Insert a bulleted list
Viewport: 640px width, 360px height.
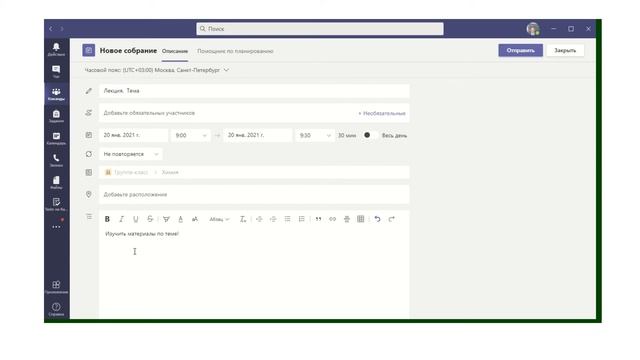click(x=287, y=219)
